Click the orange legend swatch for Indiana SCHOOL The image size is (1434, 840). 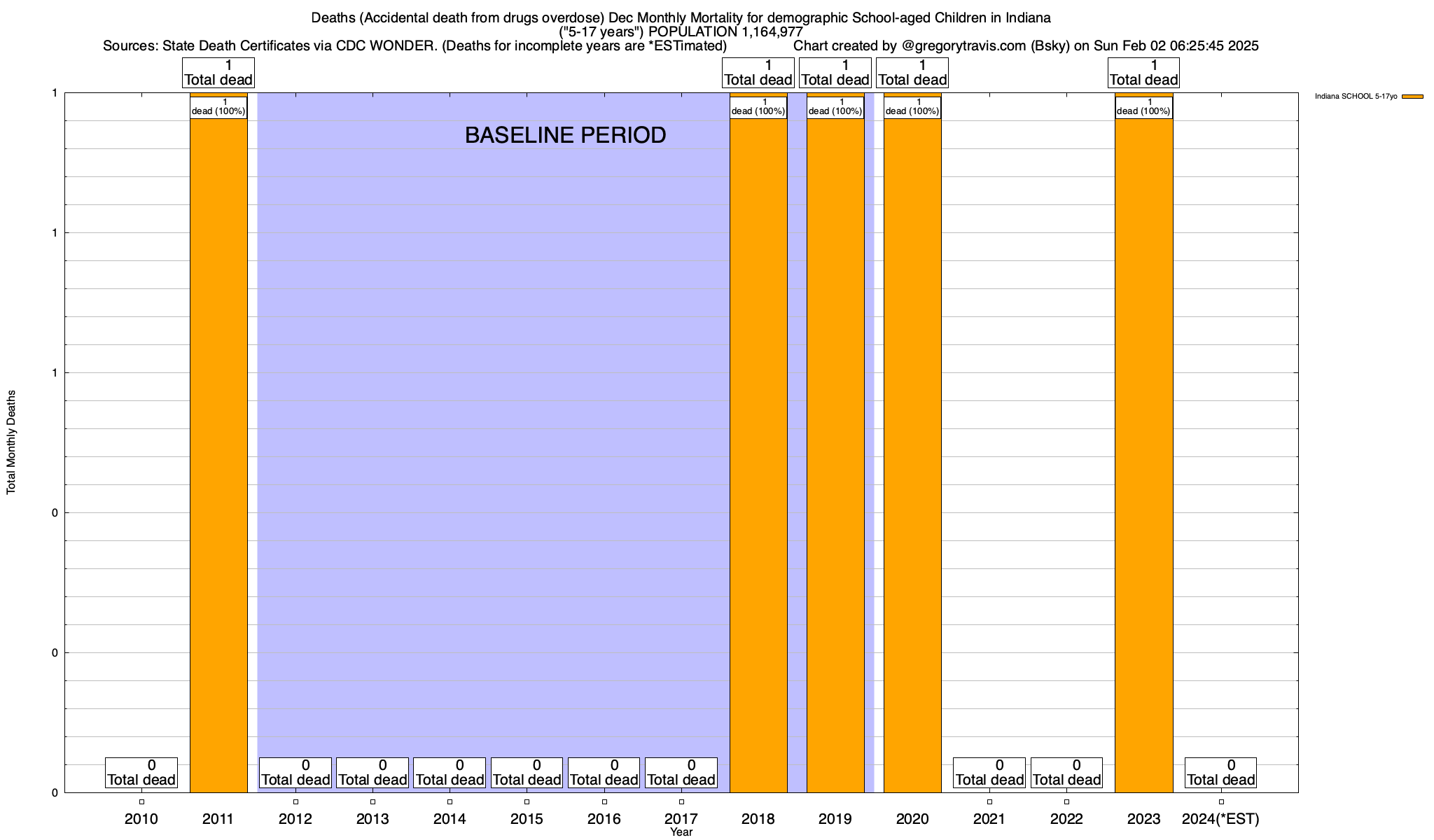coord(1412,97)
